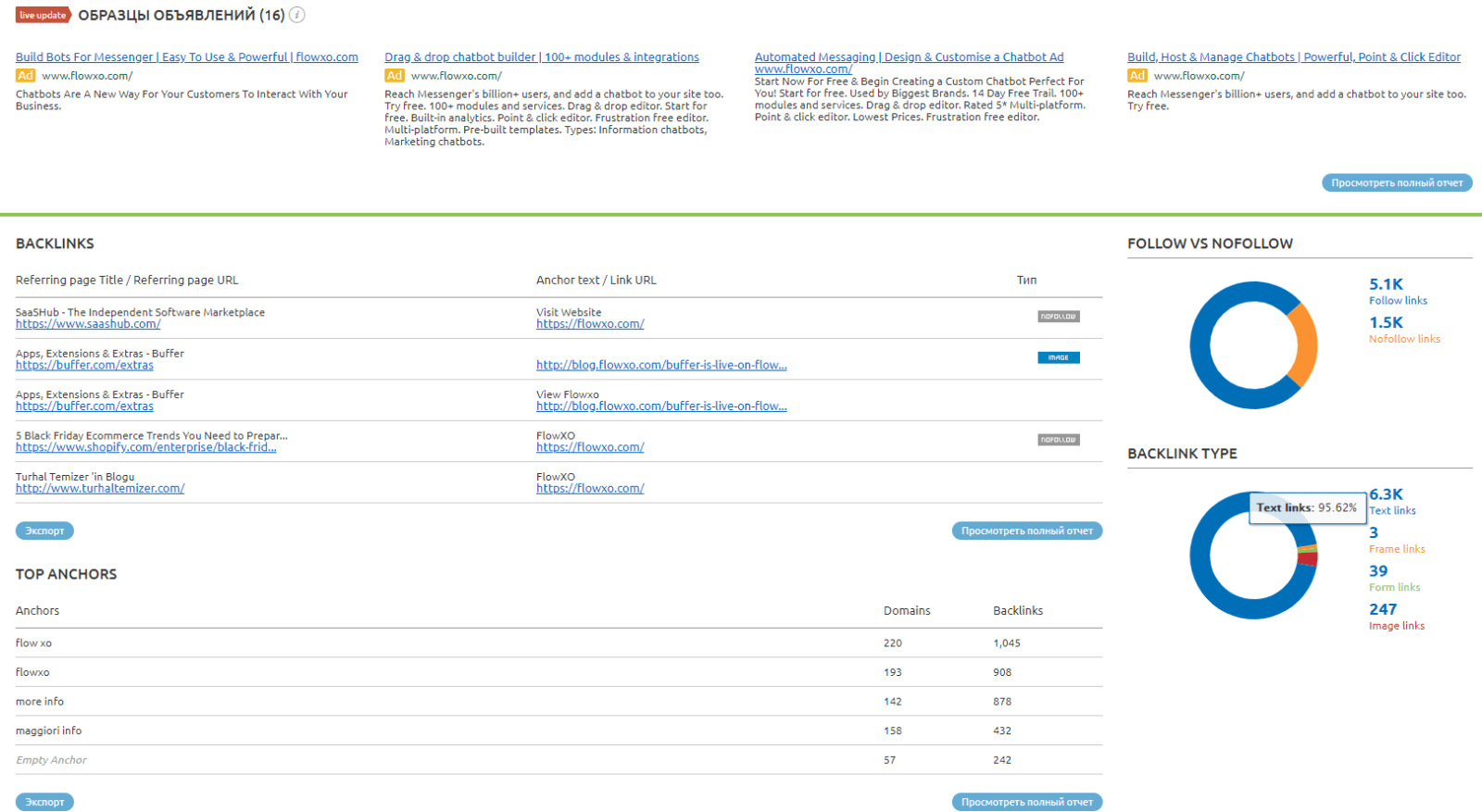Screen dimensions: 1482x812
Task: Click the SaaSHub - The Independent Software Marketplace title
Action: tap(140, 313)
